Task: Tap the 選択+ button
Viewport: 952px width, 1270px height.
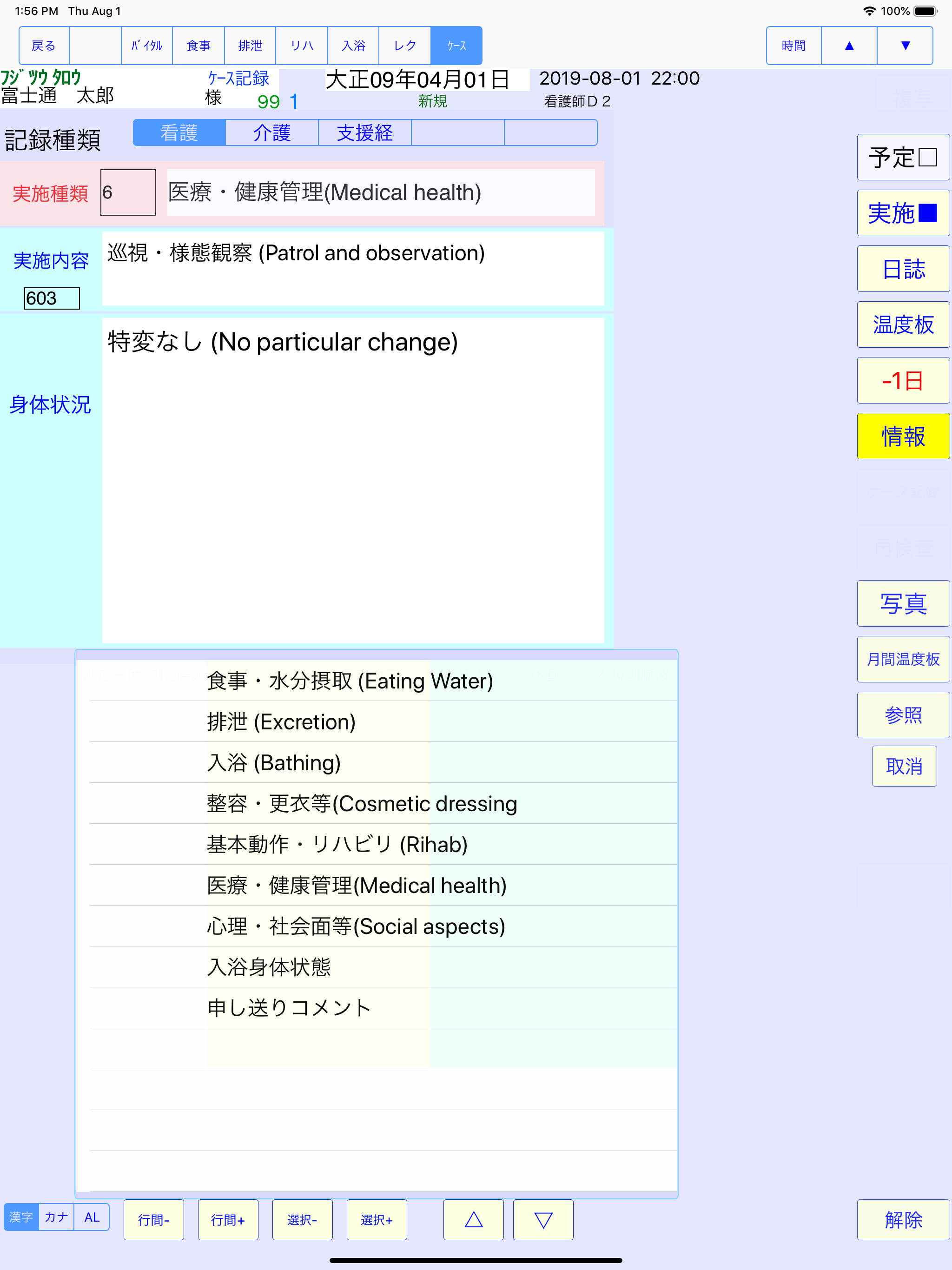Action: coord(377,1219)
